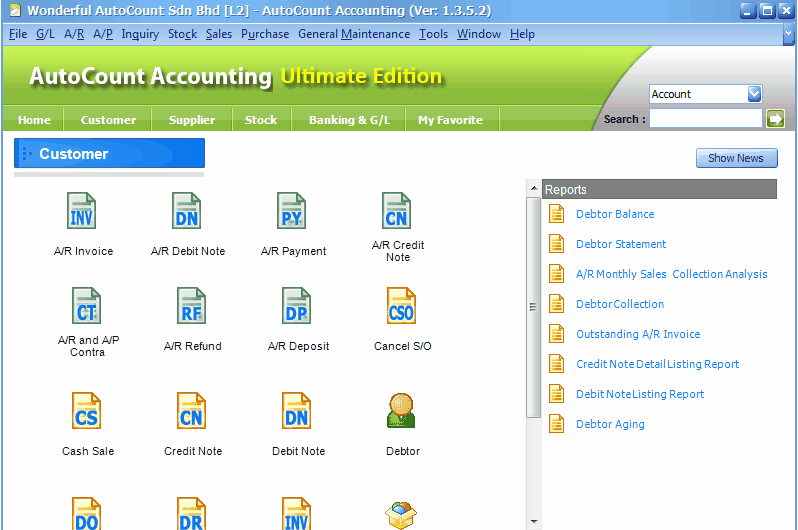Open the File menu
This screenshot has width=798, height=530.
(18, 34)
